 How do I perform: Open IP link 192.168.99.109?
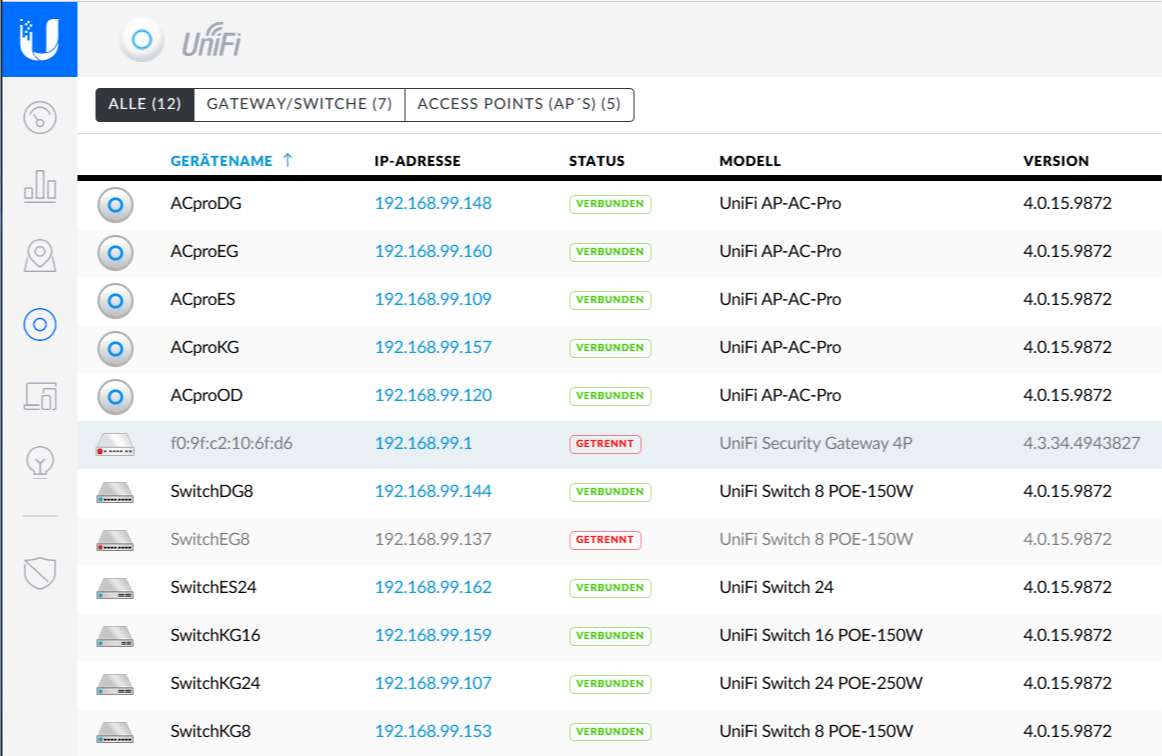click(x=433, y=299)
